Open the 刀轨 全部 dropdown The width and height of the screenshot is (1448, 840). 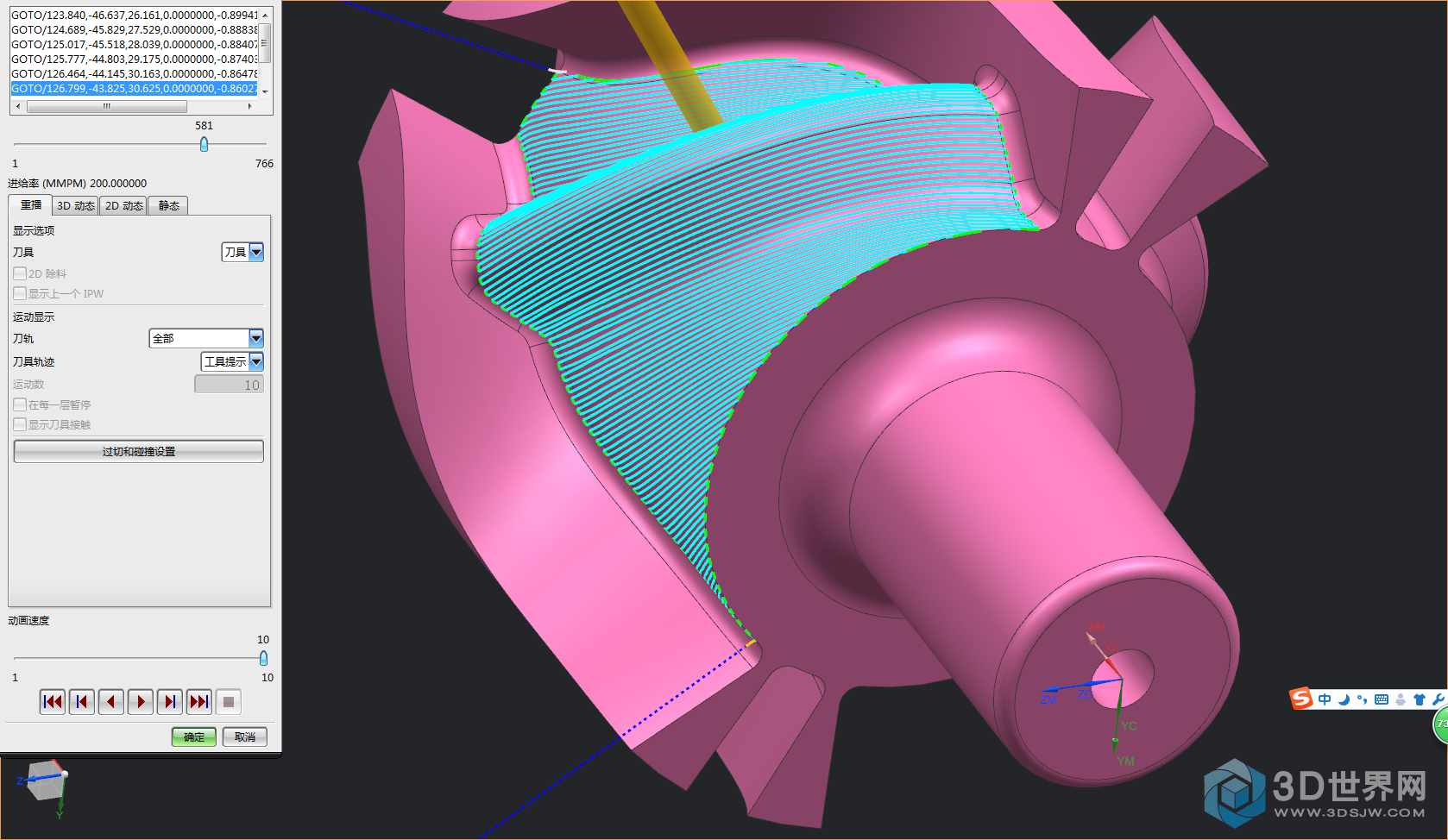[x=206, y=338]
